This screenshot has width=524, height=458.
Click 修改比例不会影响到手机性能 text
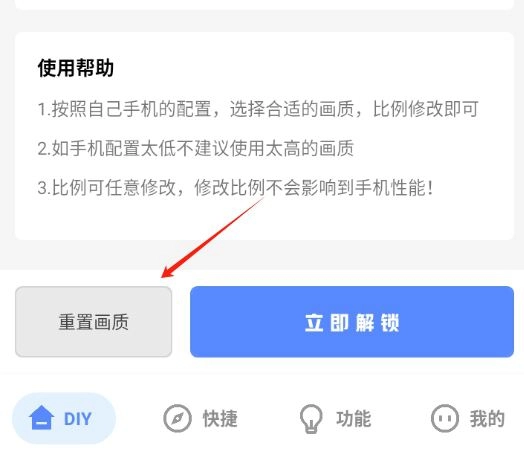[313, 188]
